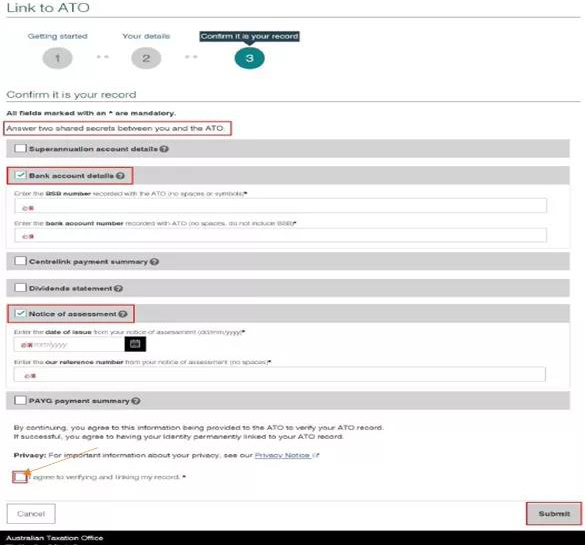Show help for PAYG payment summary
The width and height of the screenshot is (585, 545).
click(136, 401)
